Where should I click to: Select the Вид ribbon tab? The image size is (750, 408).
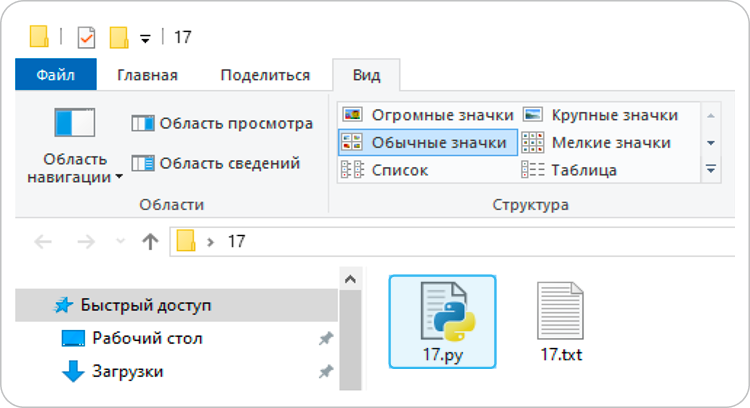pyautogui.click(x=366, y=75)
